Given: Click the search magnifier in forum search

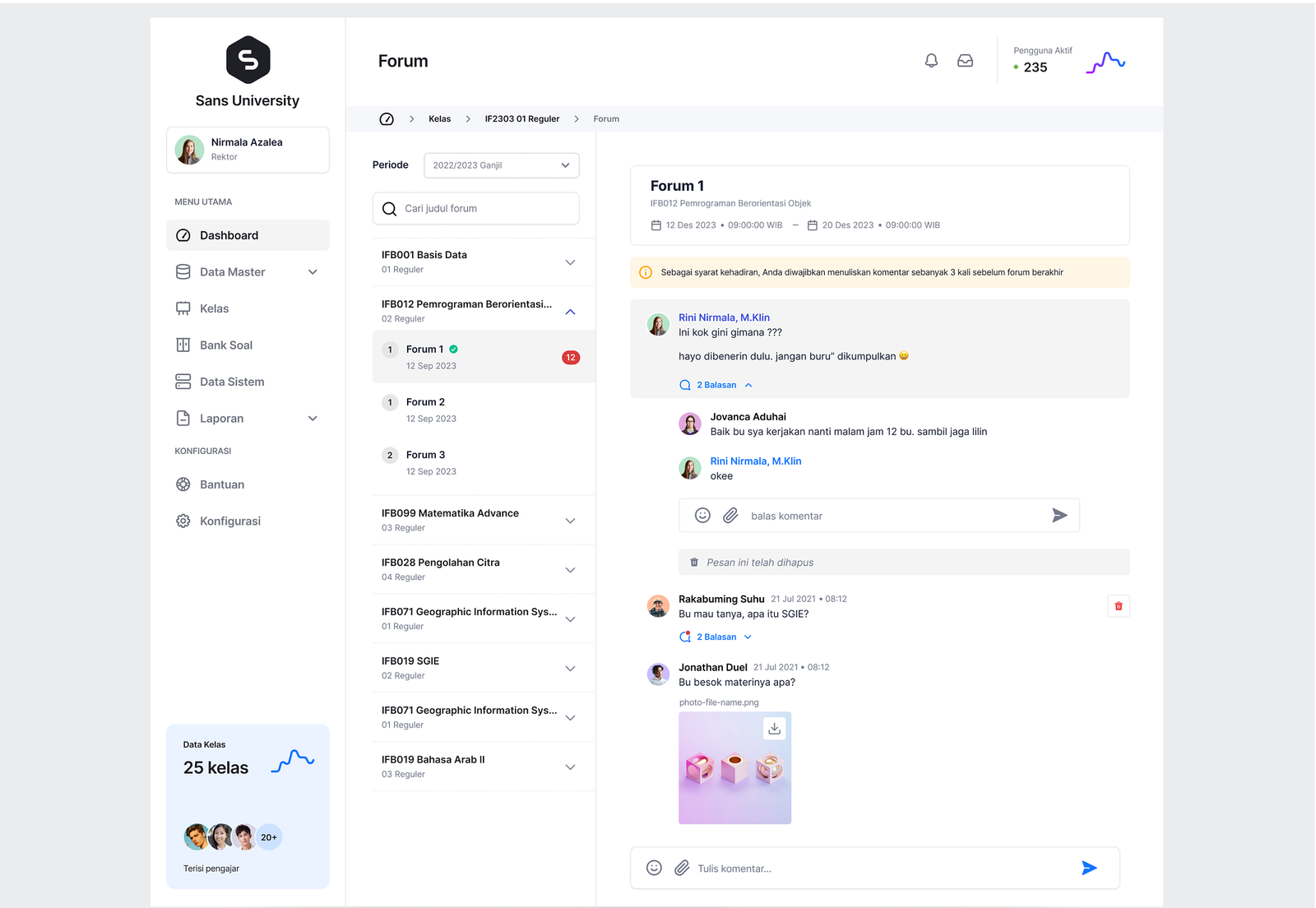Looking at the screenshot, I should coord(390,209).
